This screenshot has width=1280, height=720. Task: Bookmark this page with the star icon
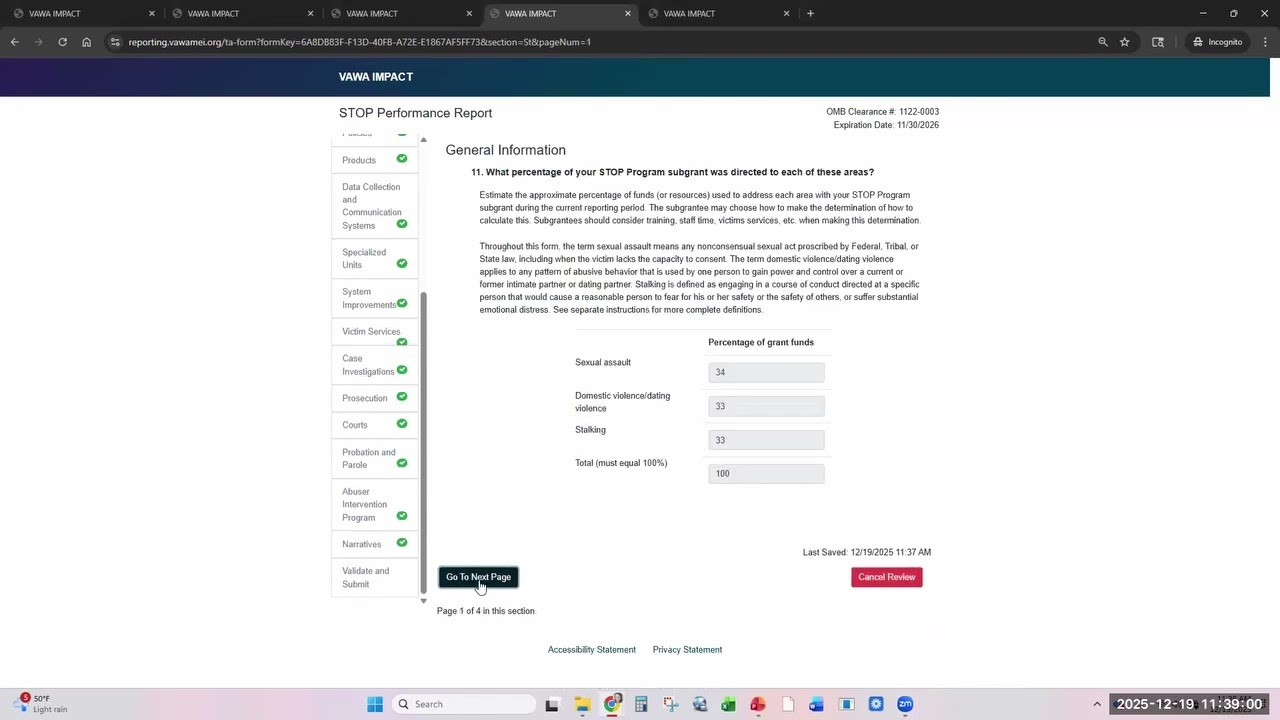tap(1125, 42)
